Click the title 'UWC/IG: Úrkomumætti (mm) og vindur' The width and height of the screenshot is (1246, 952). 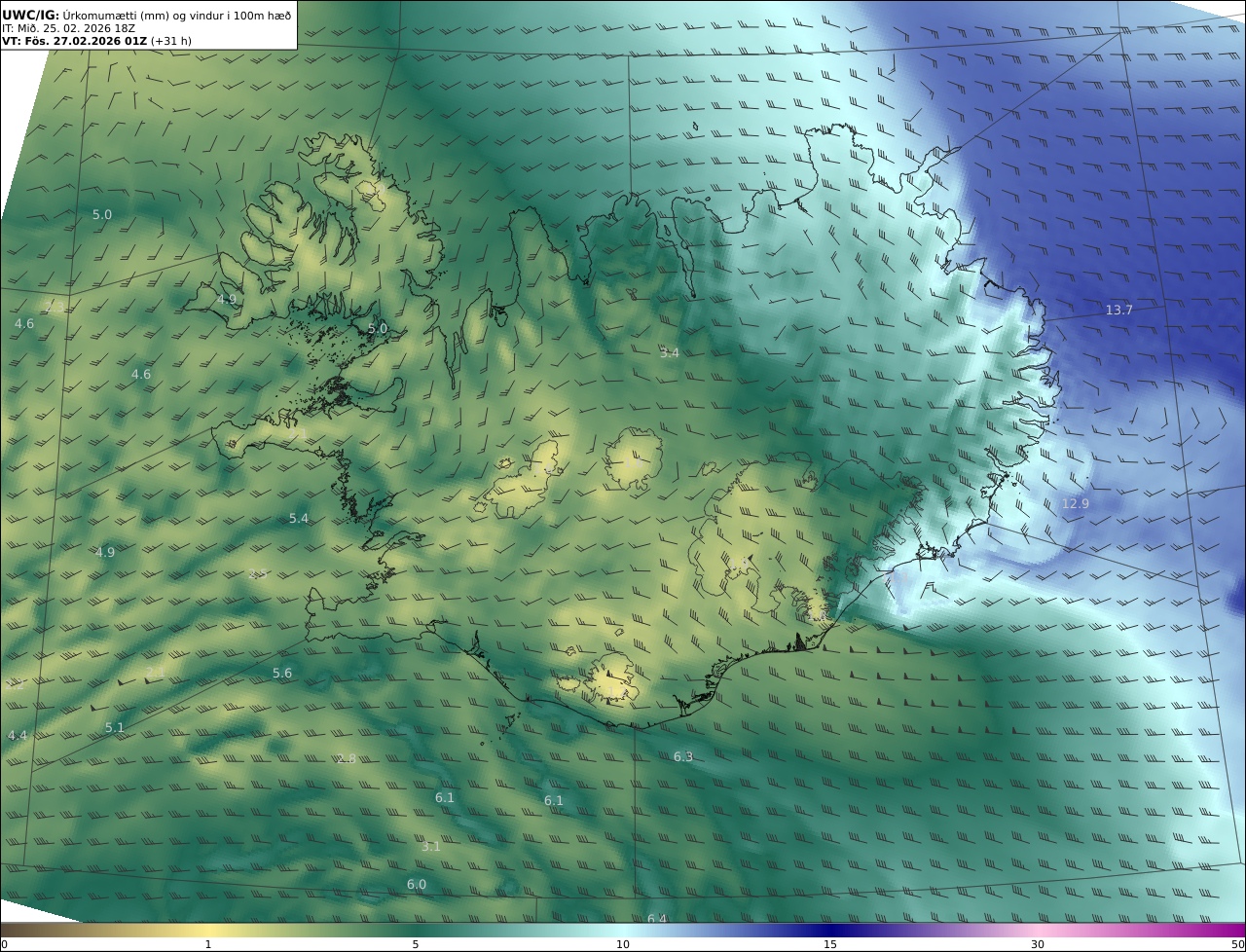coord(147,15)
